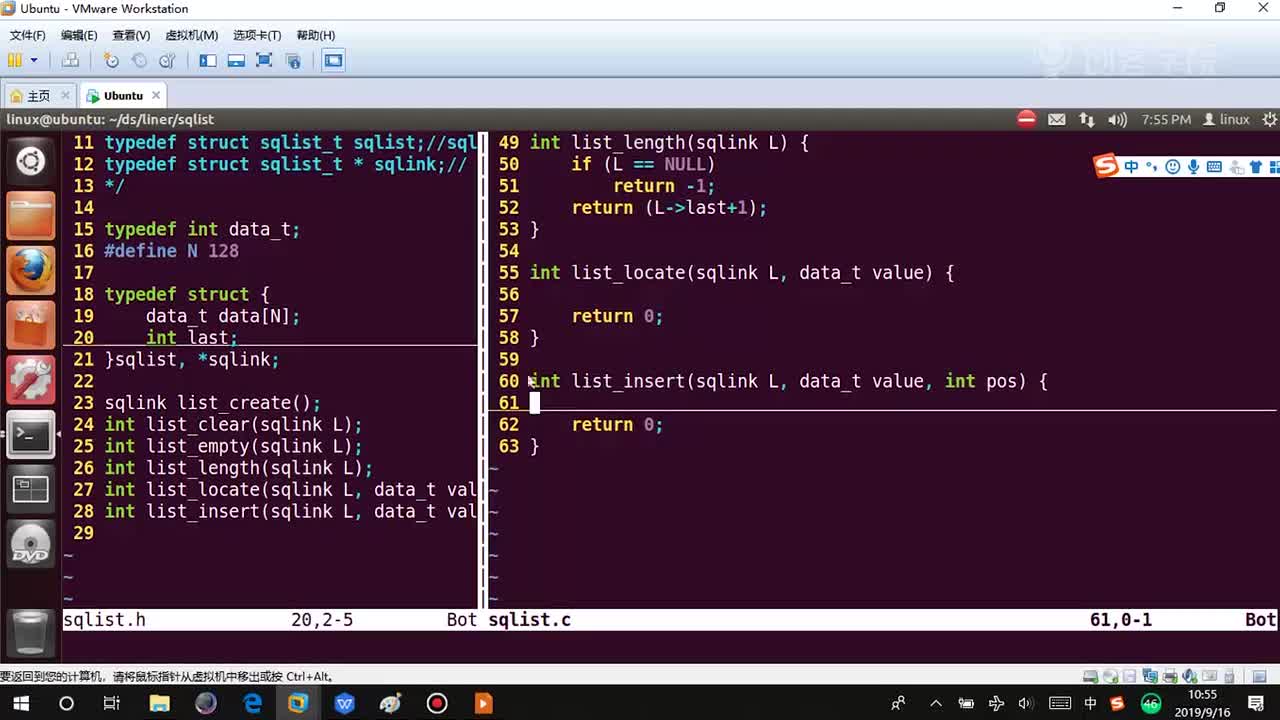Open the Windows Start menu
The height and width of the screenshot is (720, 1280).
click(x=20, y=703)
